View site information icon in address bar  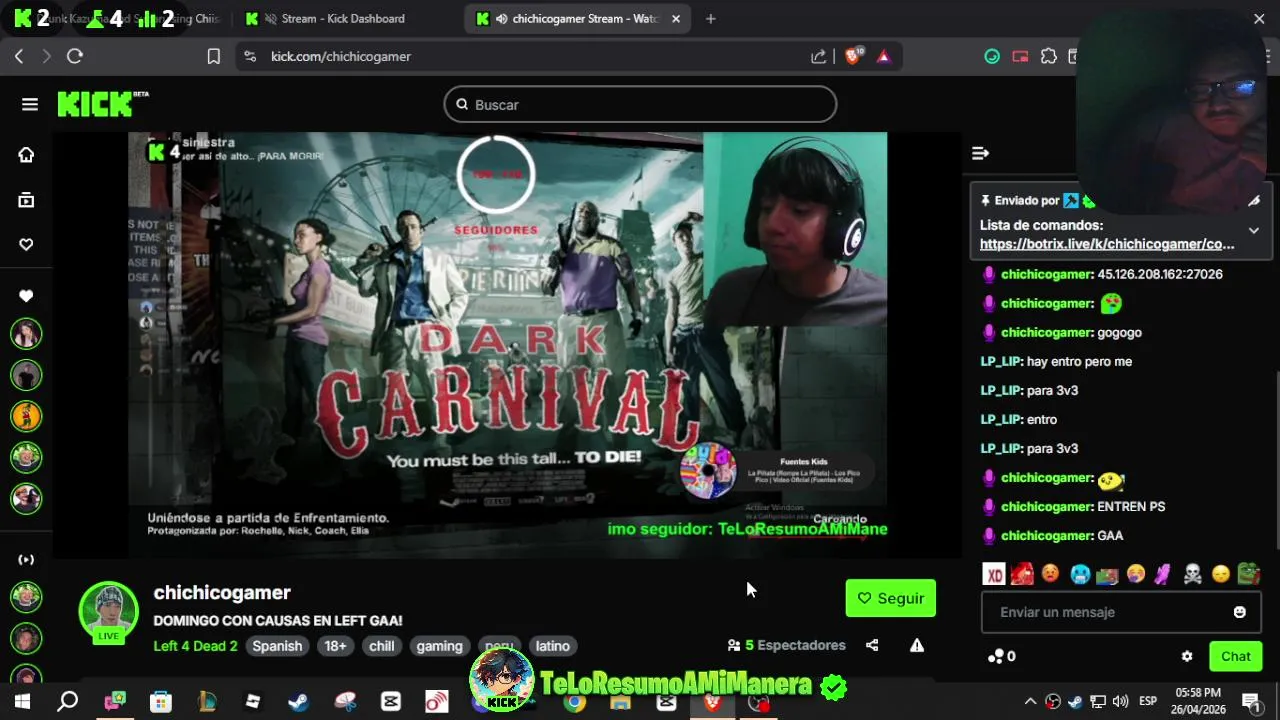[x=250, y=57]
